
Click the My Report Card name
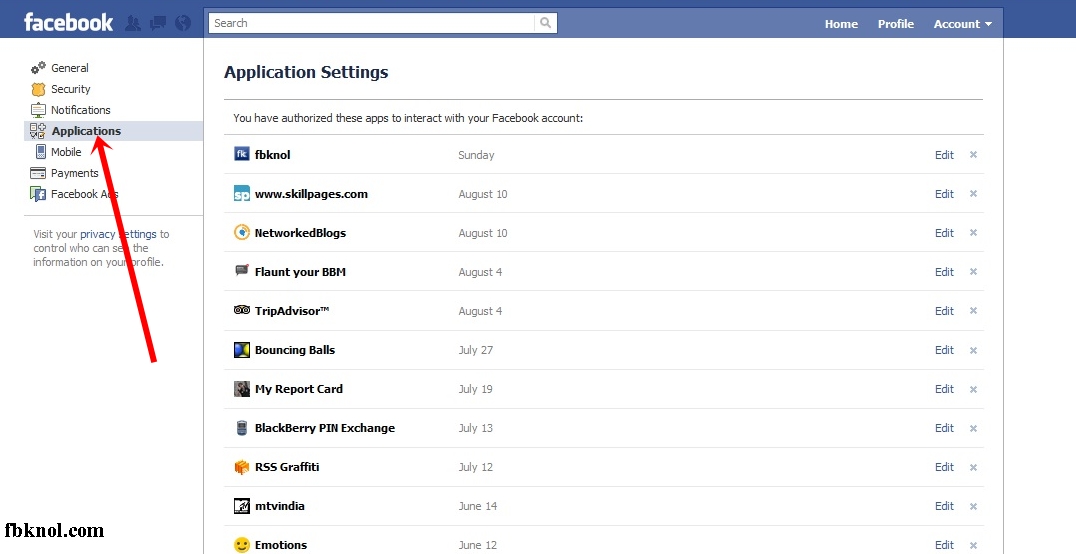(x=299, y=389)
